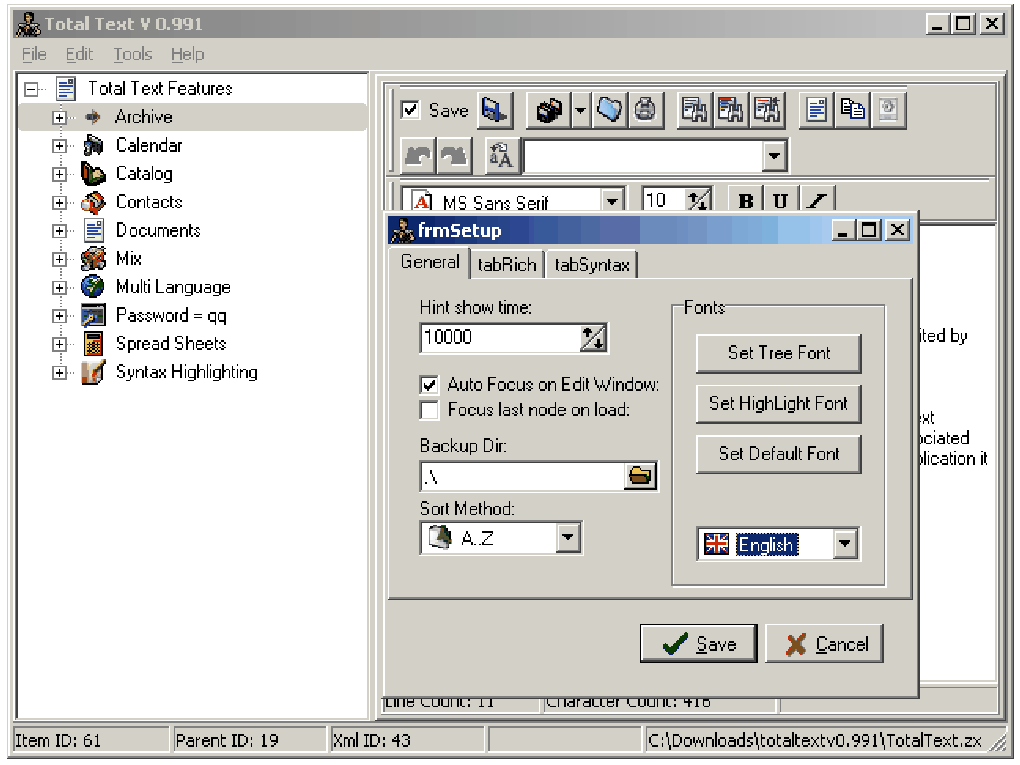Open the empty toolbar combo box dropdown
Screen dimensions: 1020x765
coord(774,156)
